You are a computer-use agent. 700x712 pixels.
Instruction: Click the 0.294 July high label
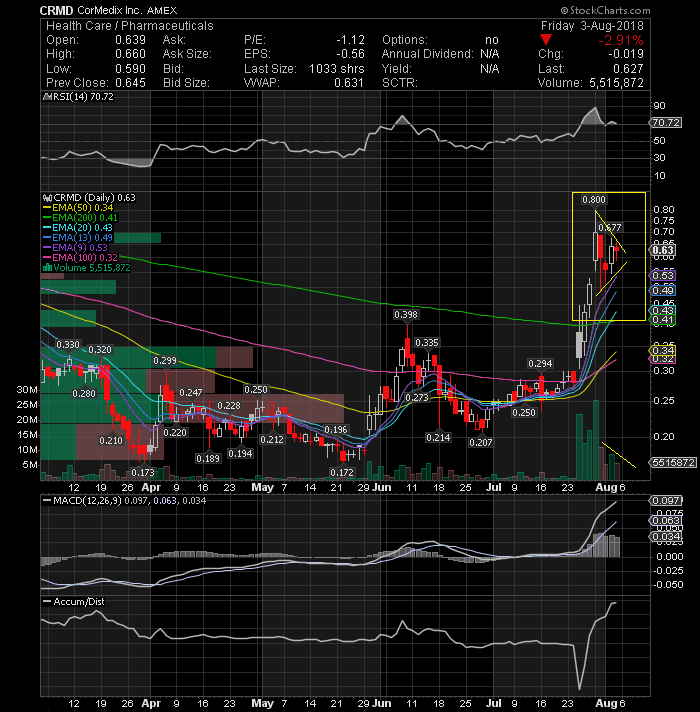point(540,364)
